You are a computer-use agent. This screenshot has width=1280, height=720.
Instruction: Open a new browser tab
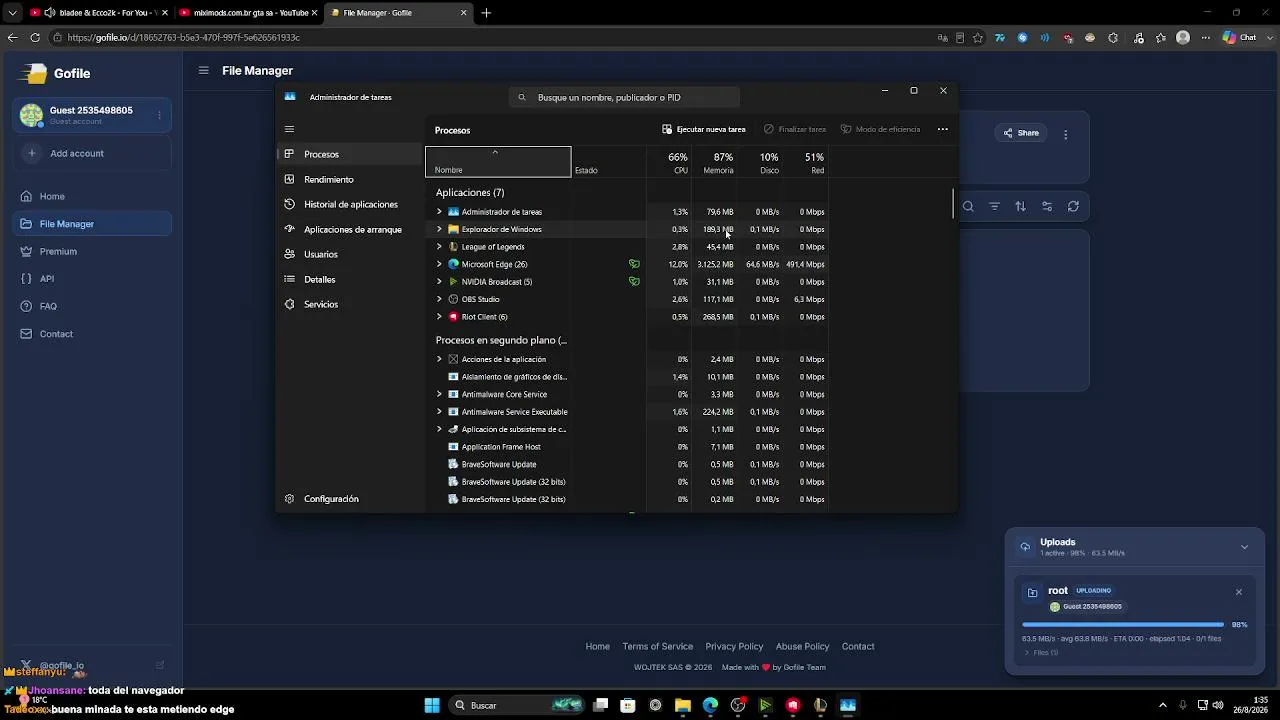(x=486, y=13)
